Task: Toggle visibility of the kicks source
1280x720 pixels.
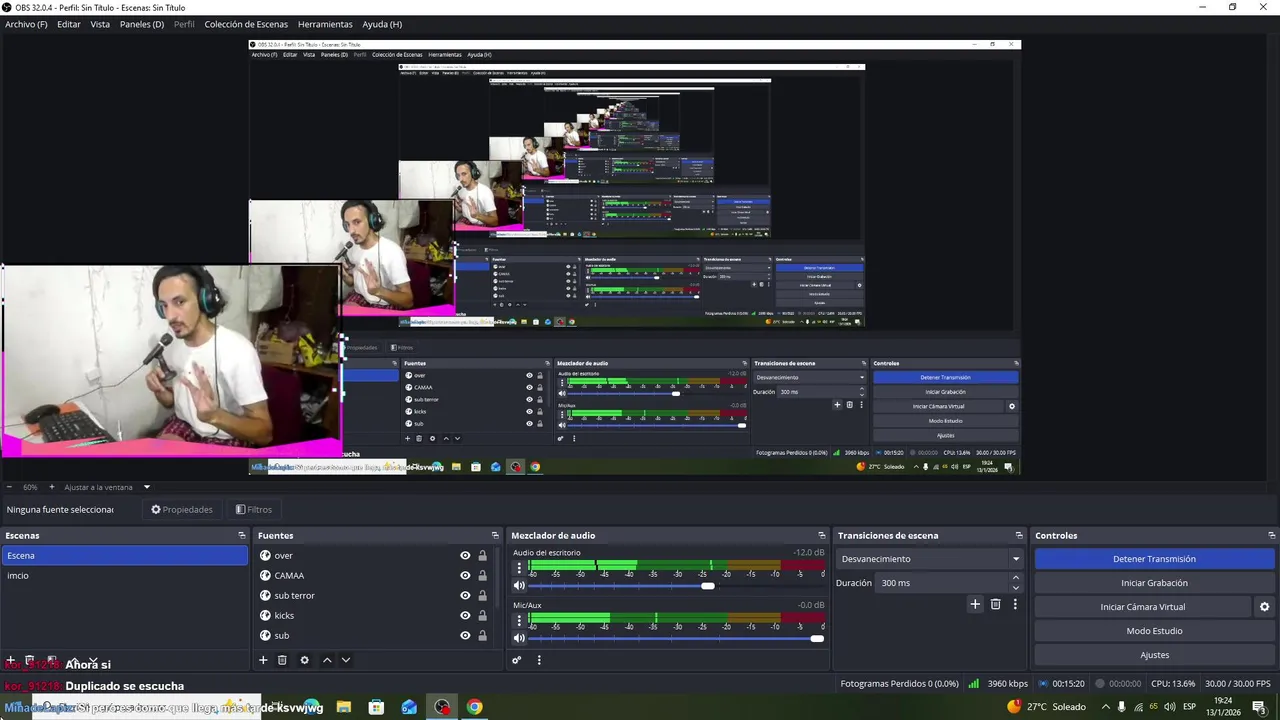Action: click(465, 616)
